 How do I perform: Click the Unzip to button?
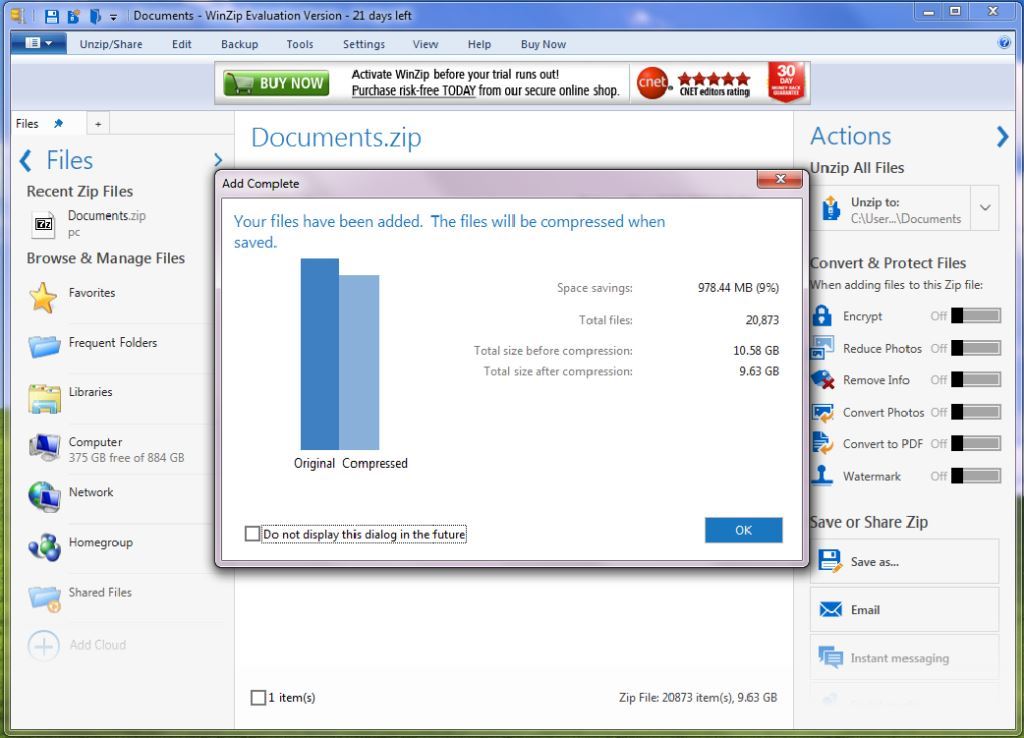click(x=891, y=209)
